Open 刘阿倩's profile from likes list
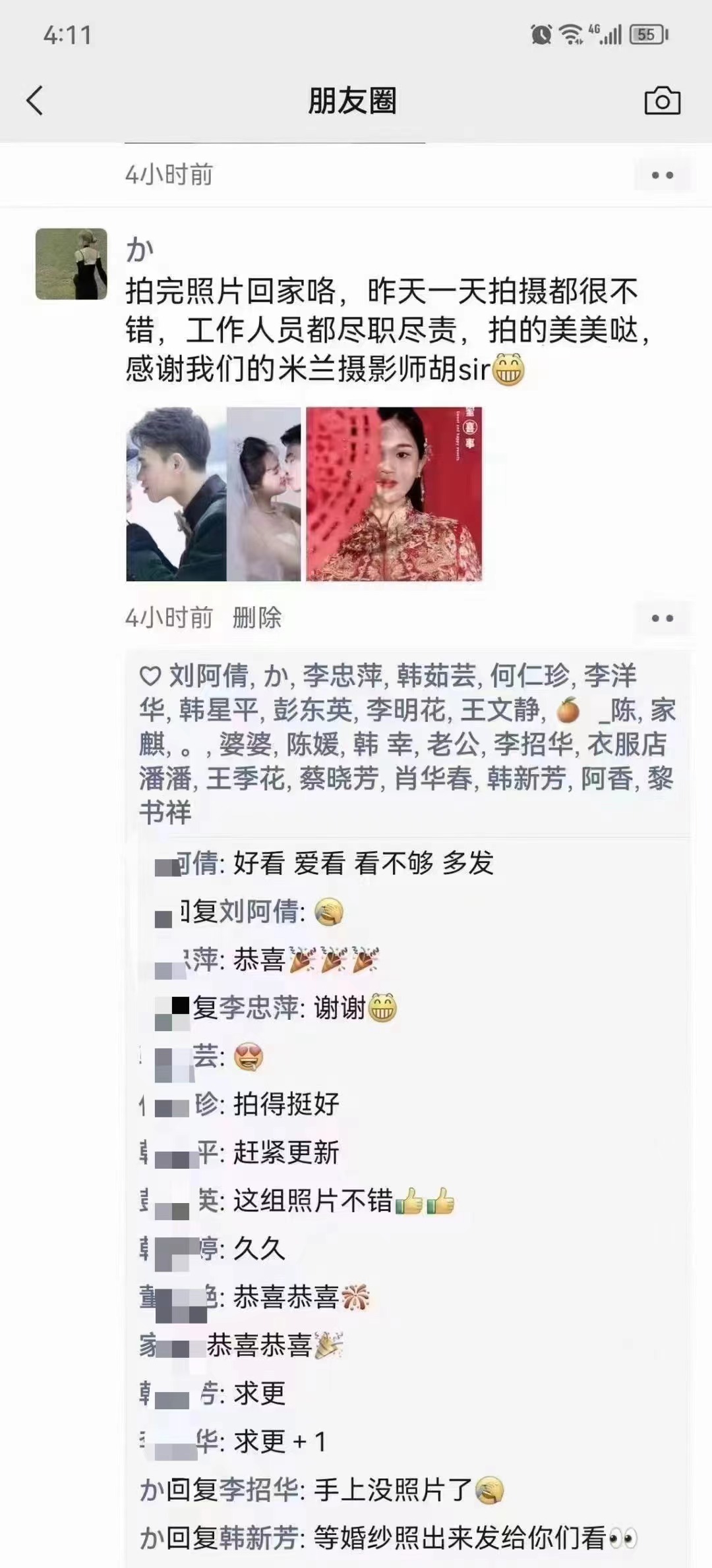This screenshot has width=712, height=1568. 208,676
